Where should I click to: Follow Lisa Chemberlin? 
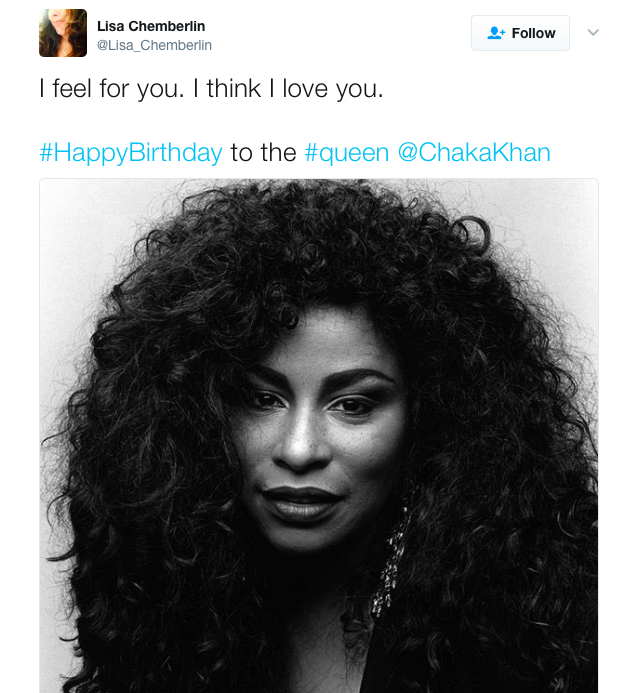tap(520, 33)
